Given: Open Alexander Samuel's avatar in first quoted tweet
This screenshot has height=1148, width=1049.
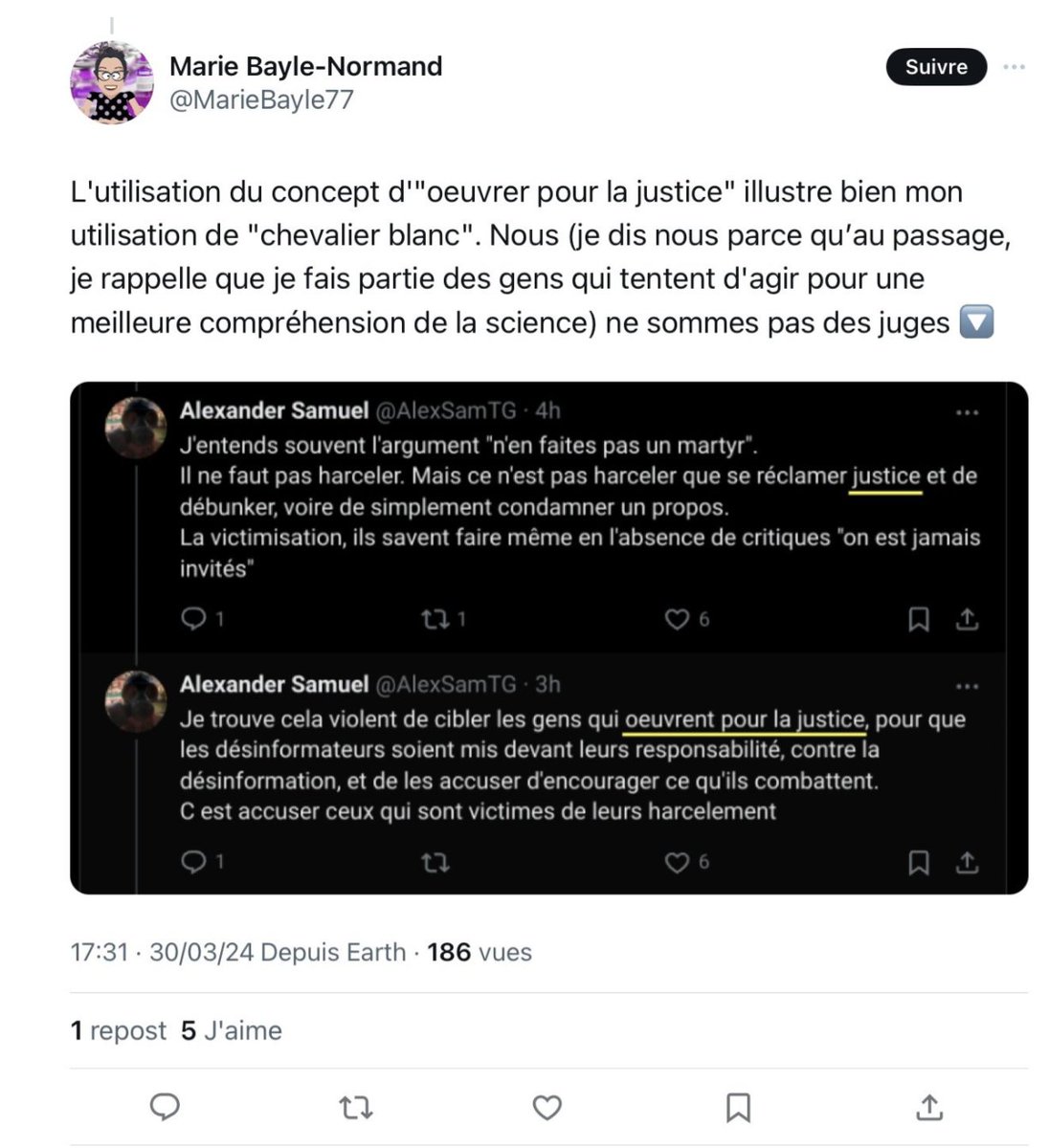Looking at the screenshot, I should click(136, 427).
